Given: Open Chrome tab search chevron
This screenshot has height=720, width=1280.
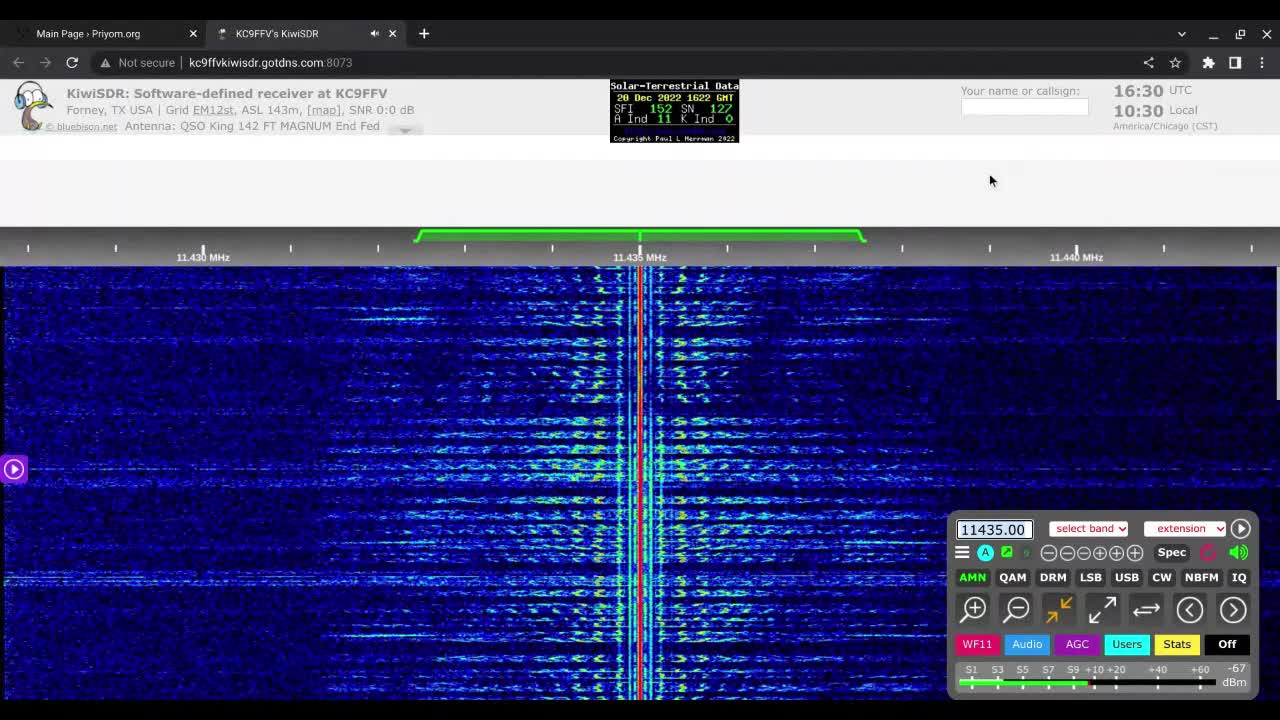Looking at the screenshot, I should click(x=1181, y=34).
